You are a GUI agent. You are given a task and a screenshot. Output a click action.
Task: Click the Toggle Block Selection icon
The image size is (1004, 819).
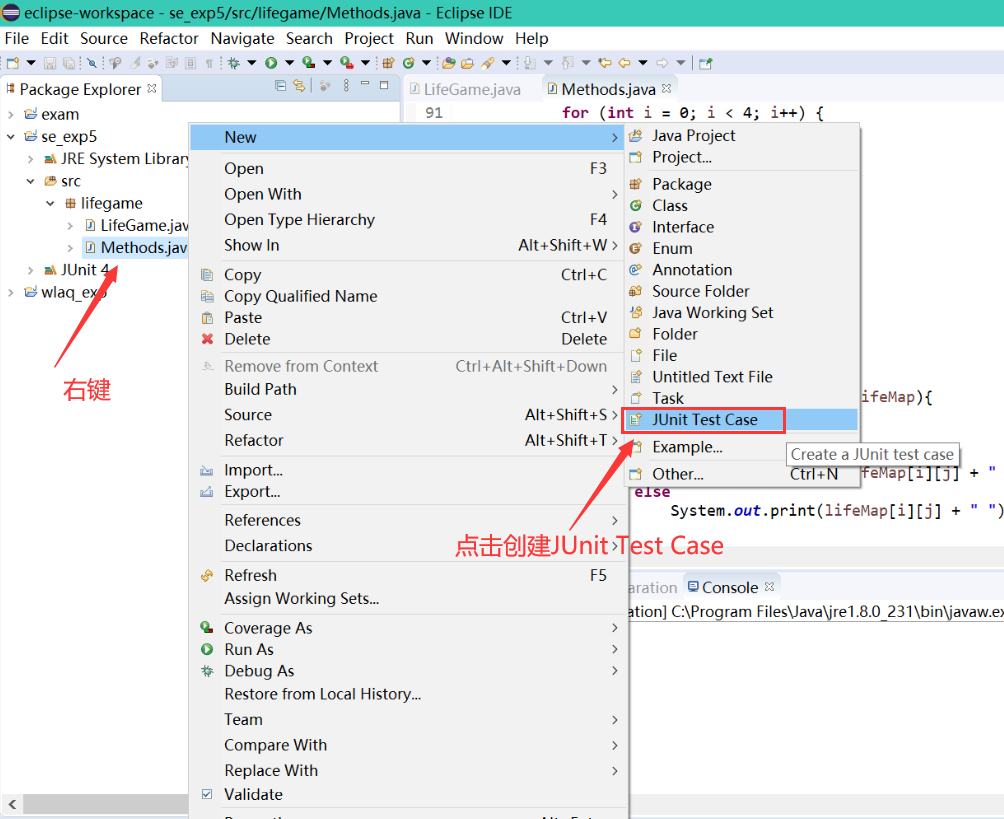[x=190, y=63]
